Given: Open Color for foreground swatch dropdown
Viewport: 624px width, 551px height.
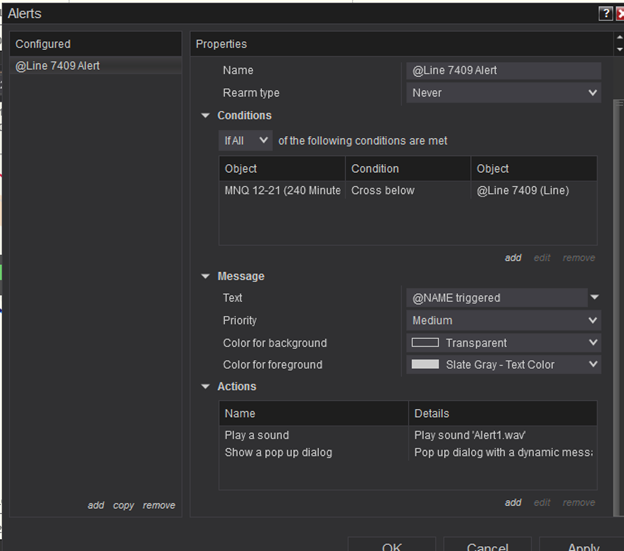Looking at the screenshot, I should [x=504, y=365].
